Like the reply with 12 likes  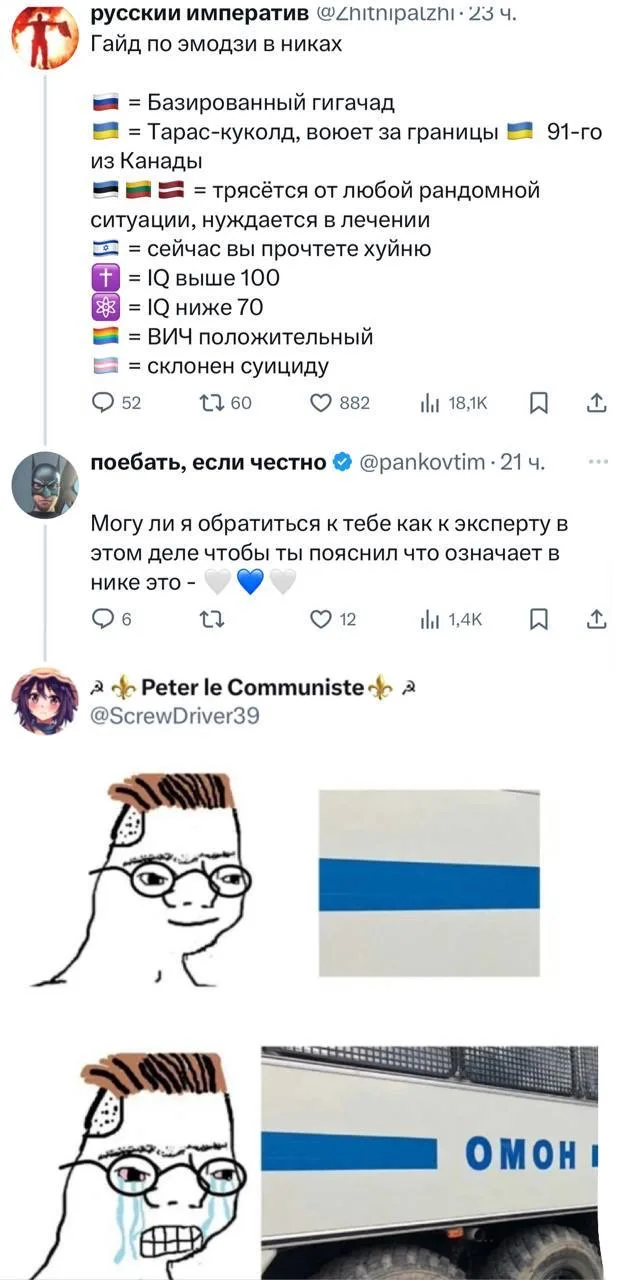333,620
